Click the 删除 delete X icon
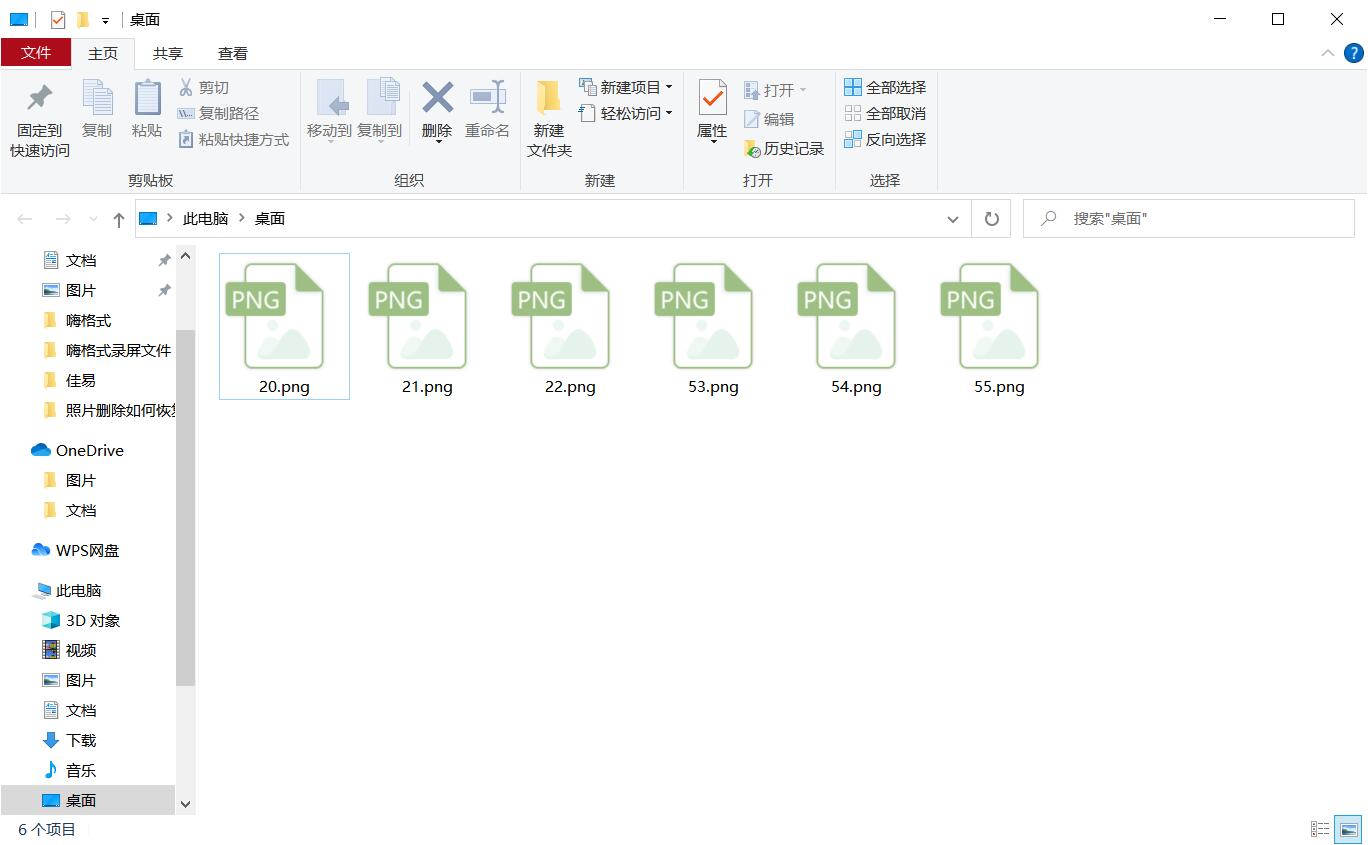Image resolution: width=1368 pixels, height=845 pixels. (437, 98)
